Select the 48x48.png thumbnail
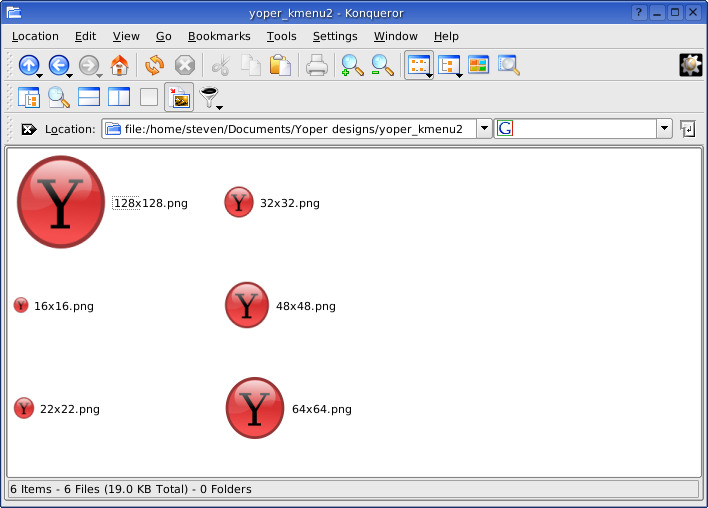Screen dimensions: 708x508 [247, 305]
